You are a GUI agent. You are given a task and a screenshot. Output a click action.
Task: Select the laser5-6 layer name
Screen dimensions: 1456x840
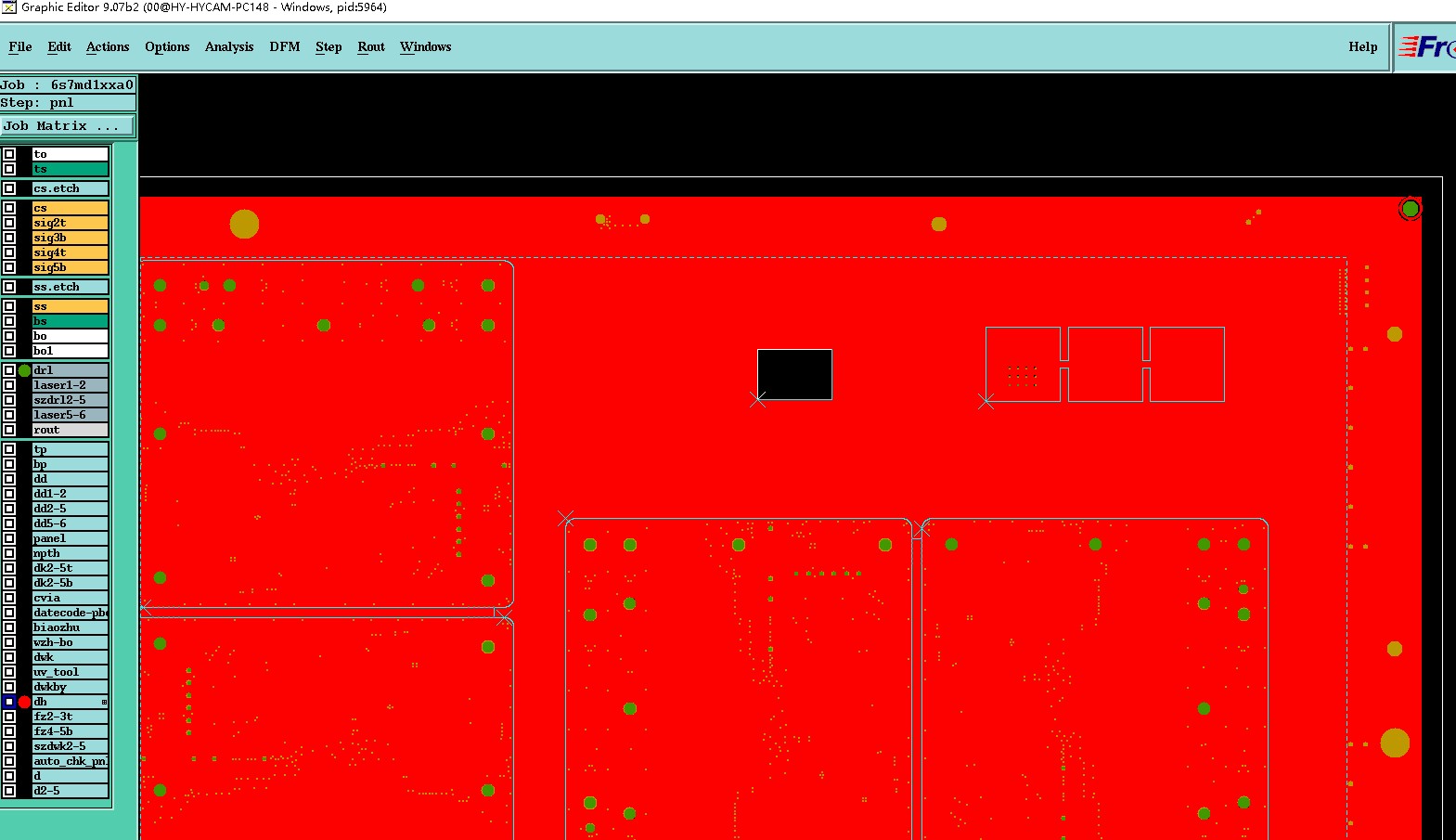point(71,415)
